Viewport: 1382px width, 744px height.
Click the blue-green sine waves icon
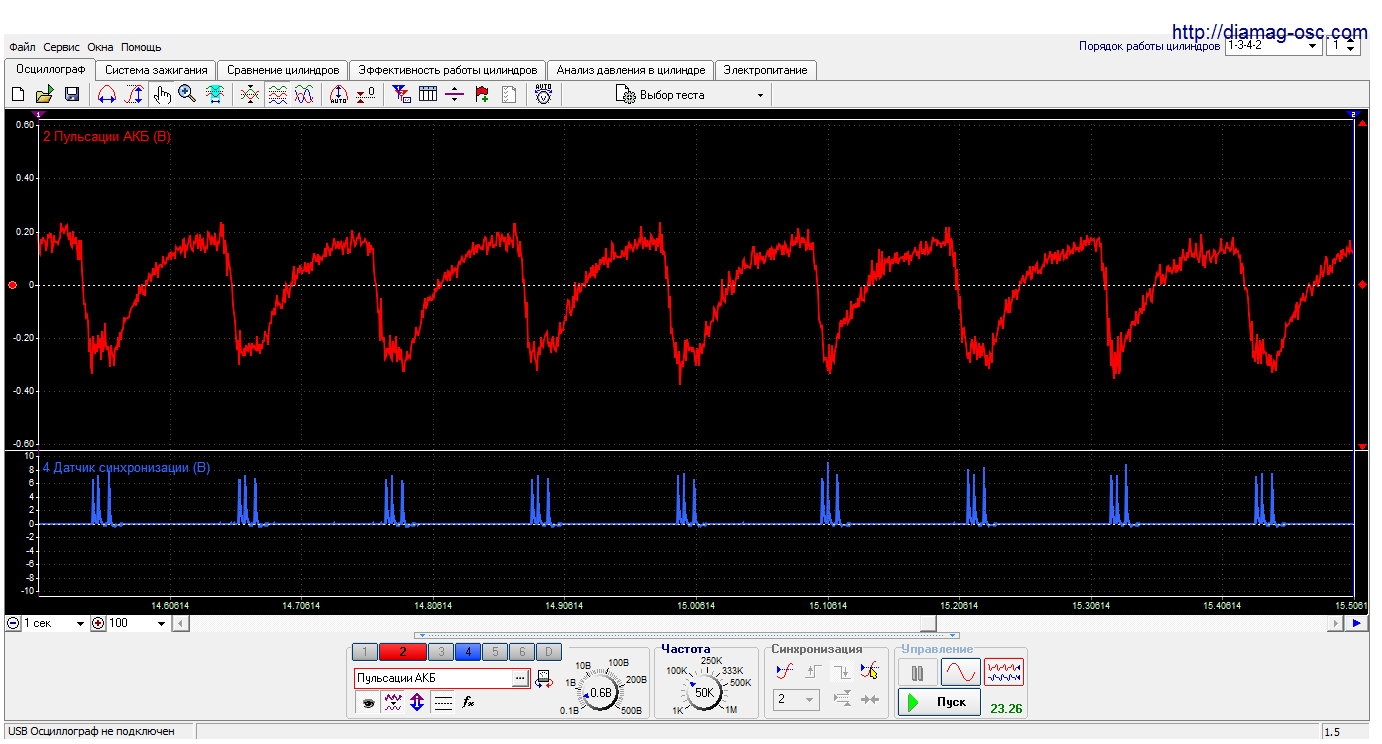point(304,95)
